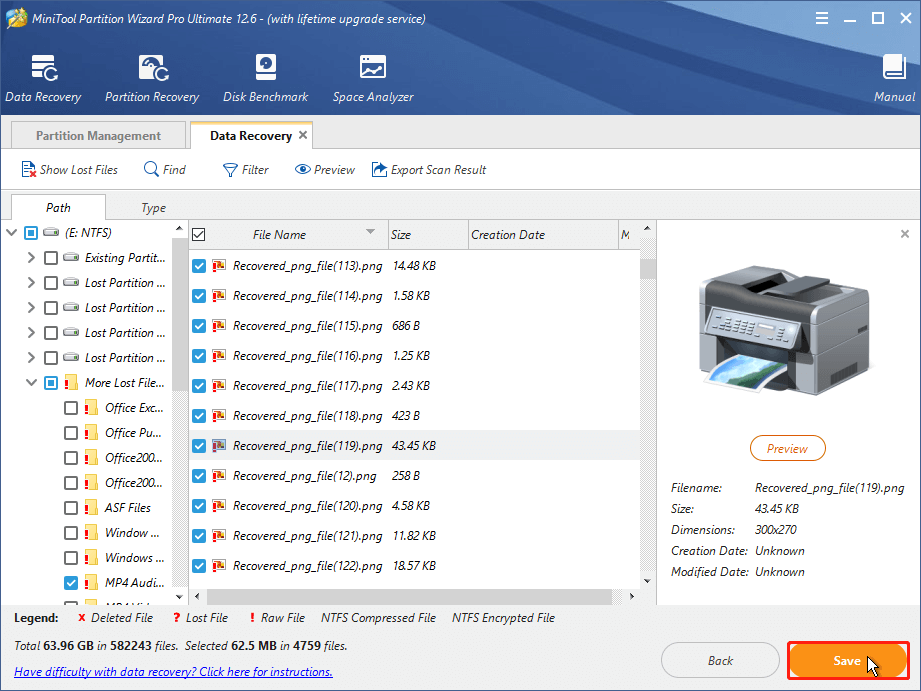
Task: Collapse the More Lost Files node
Action: [33, 382]
